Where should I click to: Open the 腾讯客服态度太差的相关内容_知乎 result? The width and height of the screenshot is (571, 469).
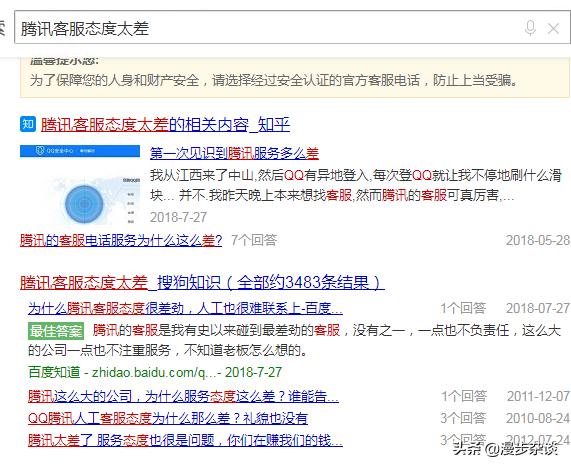[165, 125]
